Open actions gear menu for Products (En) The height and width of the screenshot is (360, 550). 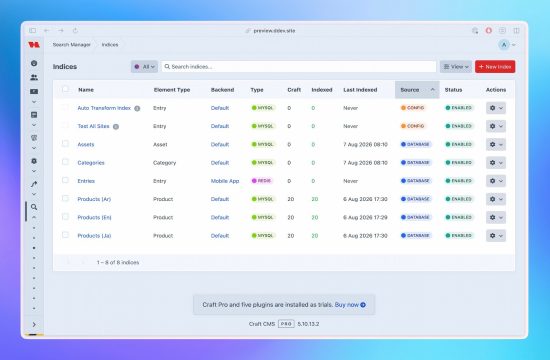click(x=496, y=218)
